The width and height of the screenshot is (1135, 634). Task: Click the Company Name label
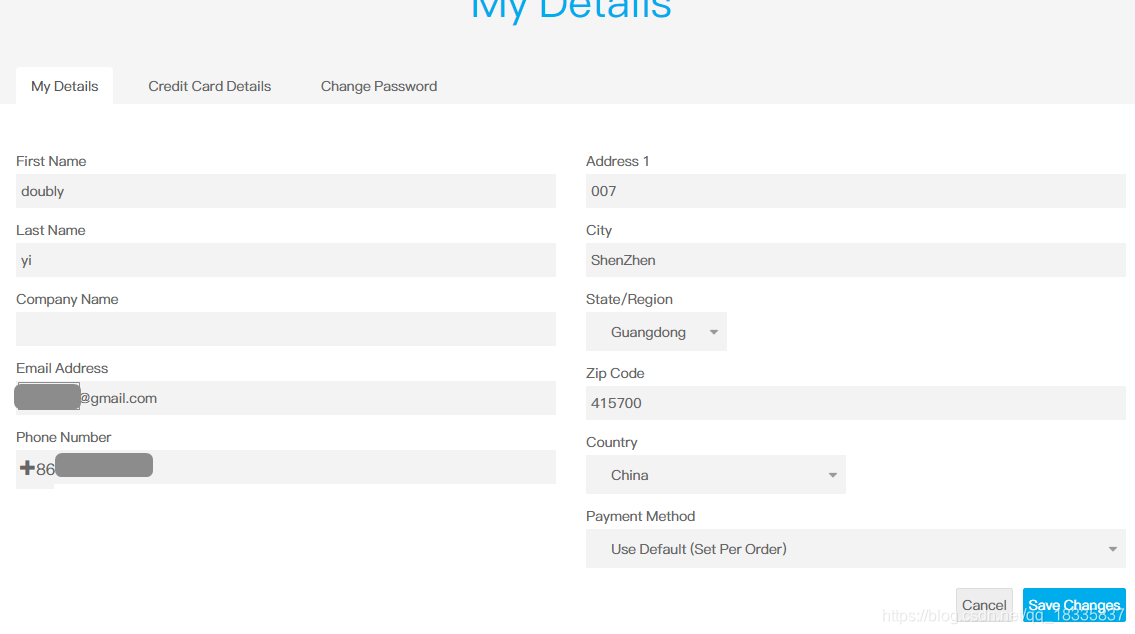click(67, 300)
